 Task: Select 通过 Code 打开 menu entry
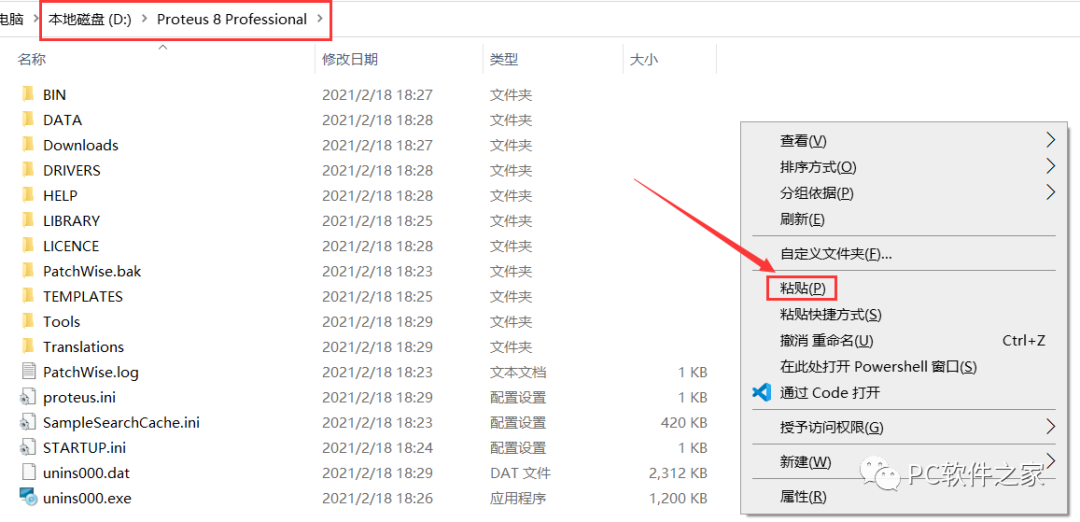(x=830, y=393)
